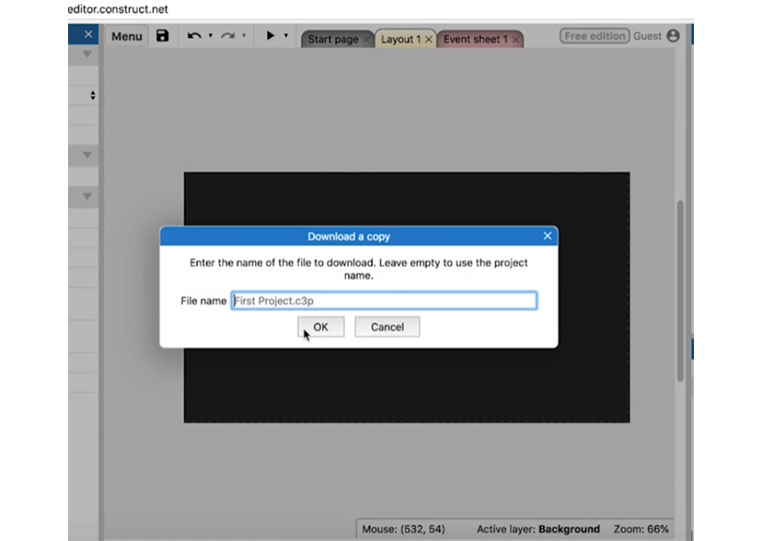This screenshot has width=763, height=541.
Task: Click the redo arrow icon
Action: pyautogui.click(x=228, y=36)
